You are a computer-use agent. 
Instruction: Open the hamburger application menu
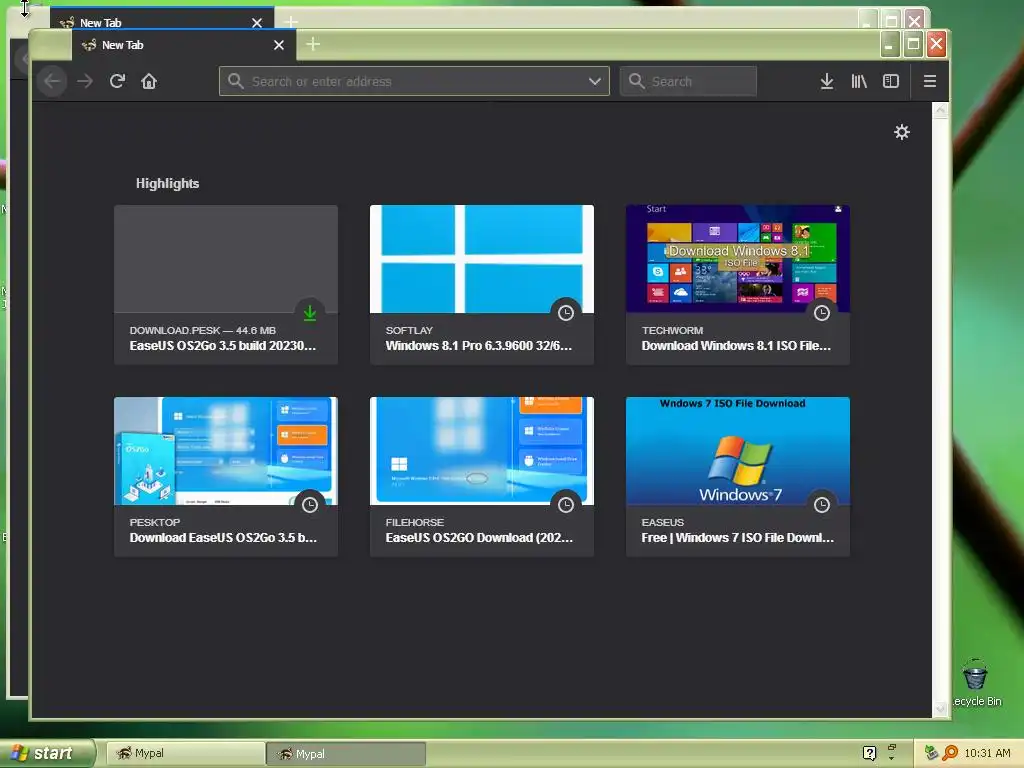click(x=930, y=82)
